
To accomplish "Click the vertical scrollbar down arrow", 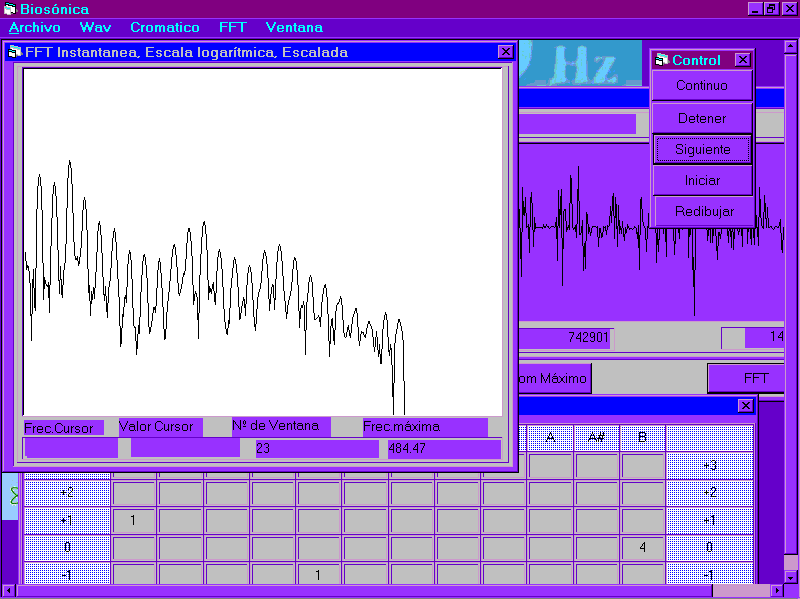I will click(790, 576).
